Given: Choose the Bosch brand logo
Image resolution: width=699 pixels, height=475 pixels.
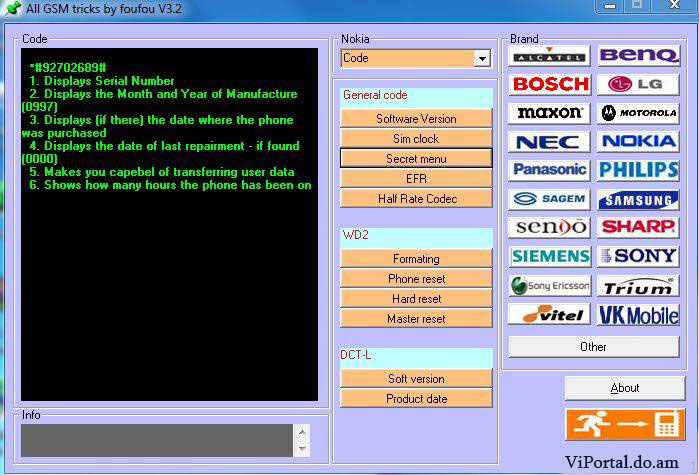Looking at the screenshot, I should [550, 84].
